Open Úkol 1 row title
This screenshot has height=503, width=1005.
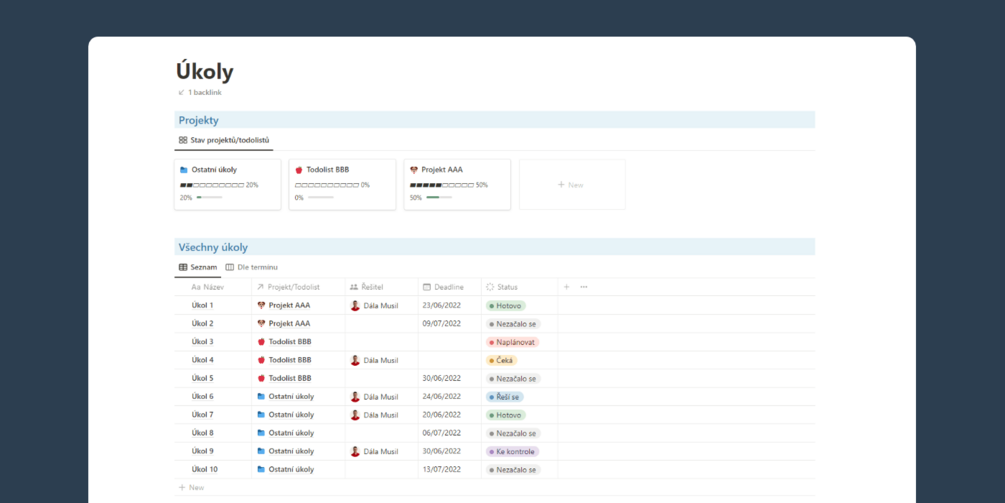coord(203,306)
